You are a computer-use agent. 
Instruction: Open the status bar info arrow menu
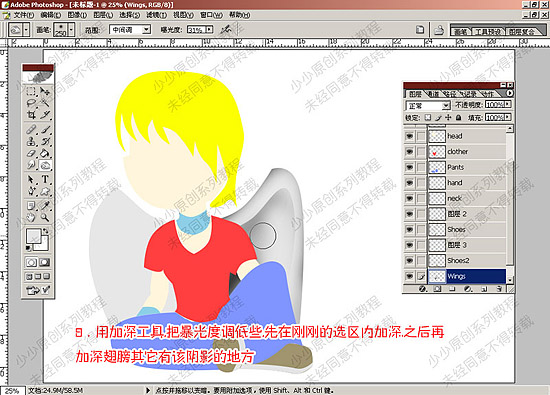pyautogui.click(x=148, y=390)
